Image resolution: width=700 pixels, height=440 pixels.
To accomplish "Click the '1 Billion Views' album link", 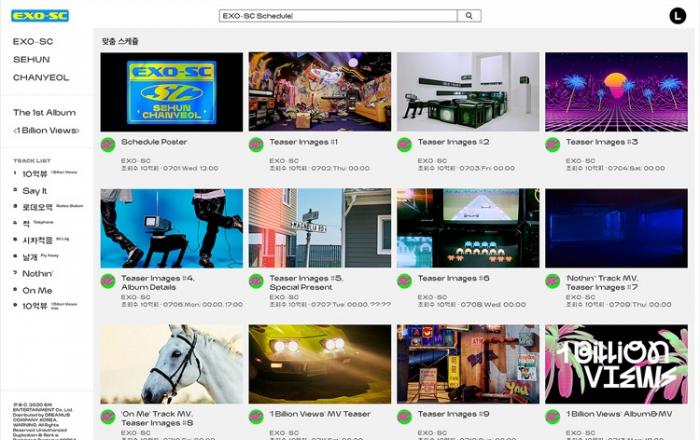I will click(x=45, y=130).
